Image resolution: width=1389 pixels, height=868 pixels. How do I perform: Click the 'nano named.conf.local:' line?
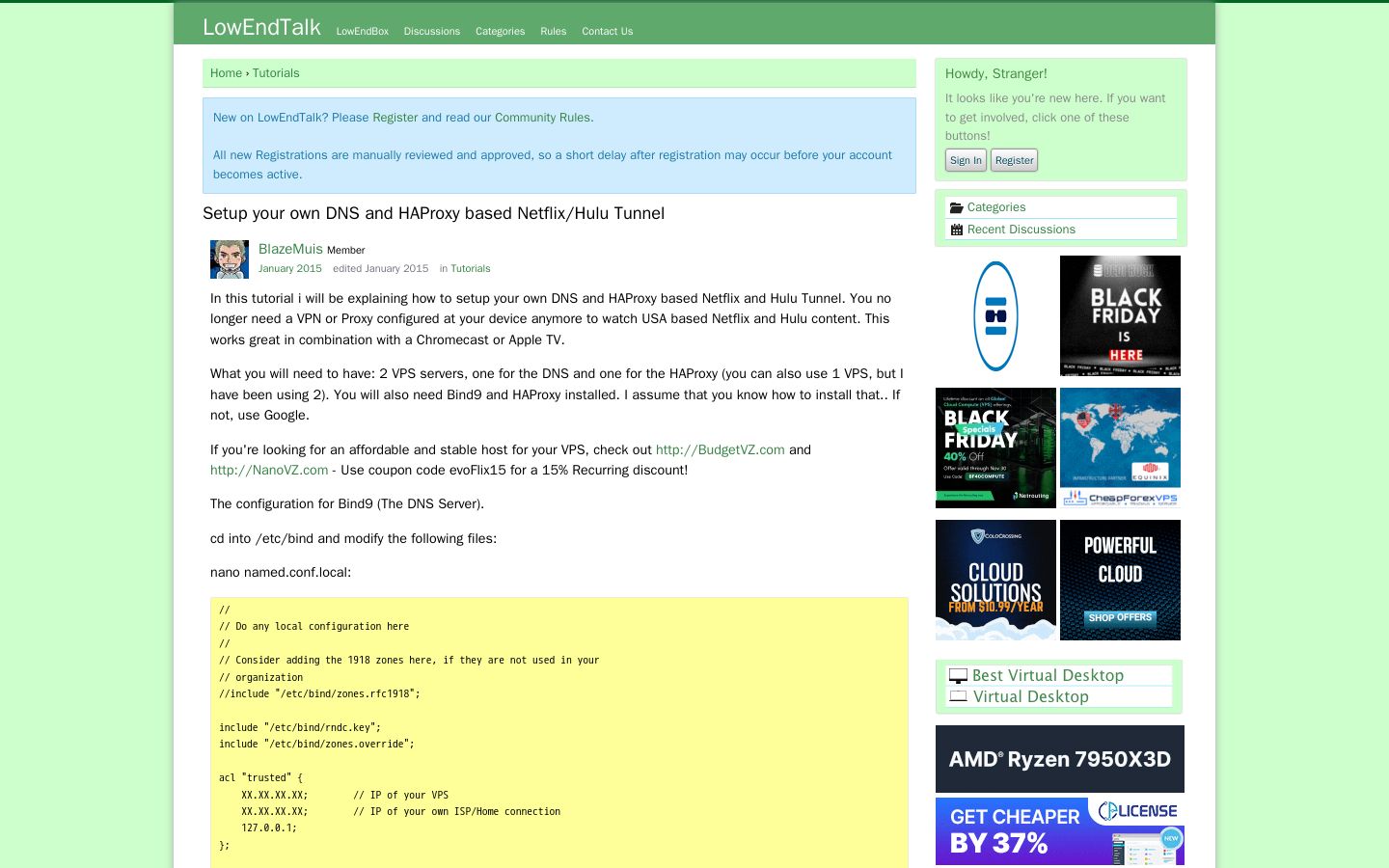(x=281, y=573)
